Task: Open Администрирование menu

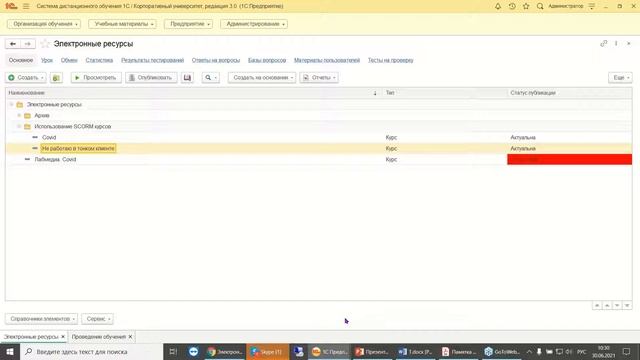Action: (254, 24)
